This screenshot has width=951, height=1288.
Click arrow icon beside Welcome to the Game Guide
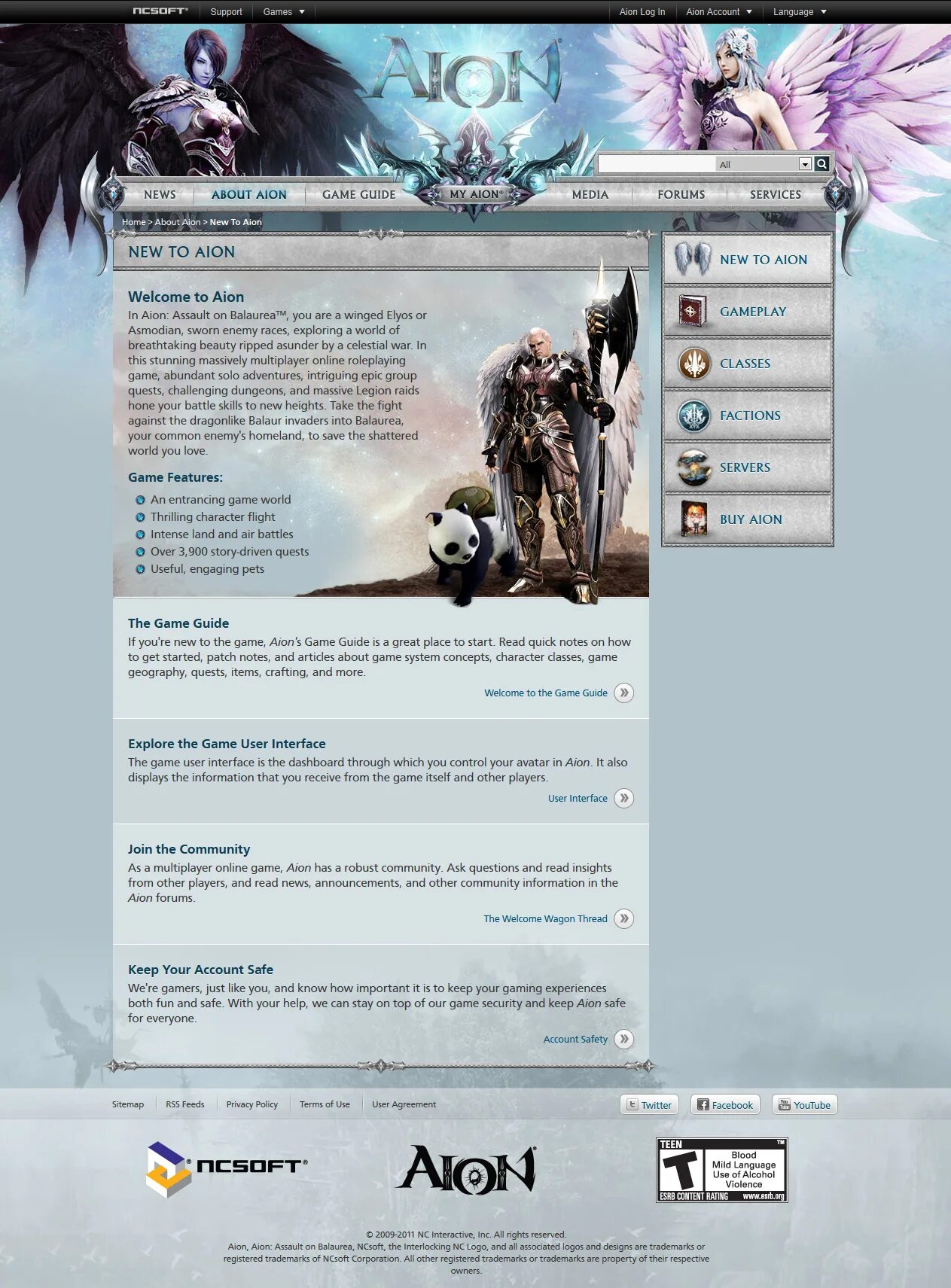pos(623,693)
